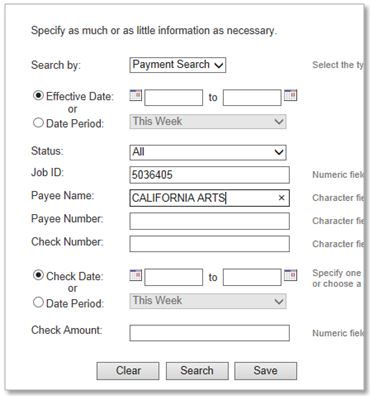The image size is (370, 396).
Task: Click the Search button
Action: [x=197, y=371]
